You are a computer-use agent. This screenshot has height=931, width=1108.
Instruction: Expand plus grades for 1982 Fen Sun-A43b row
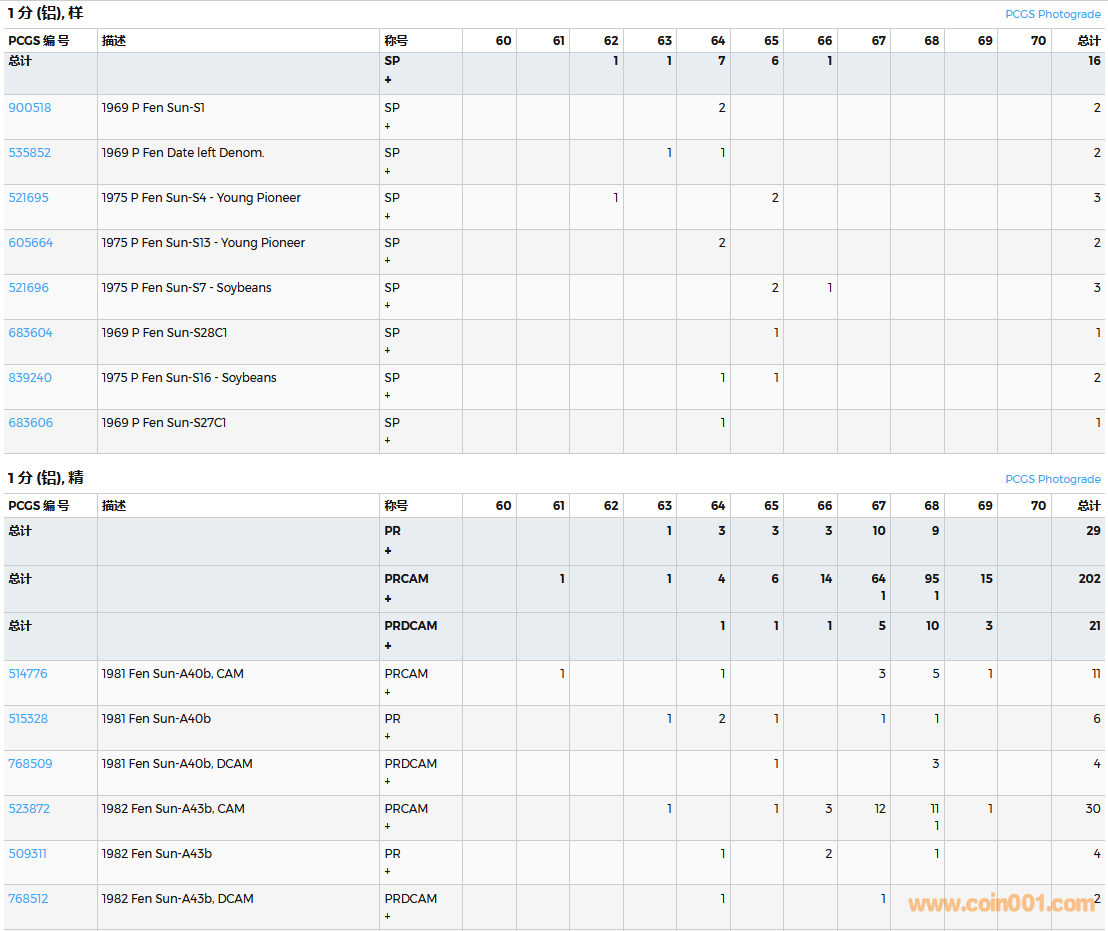click(388, 872)
